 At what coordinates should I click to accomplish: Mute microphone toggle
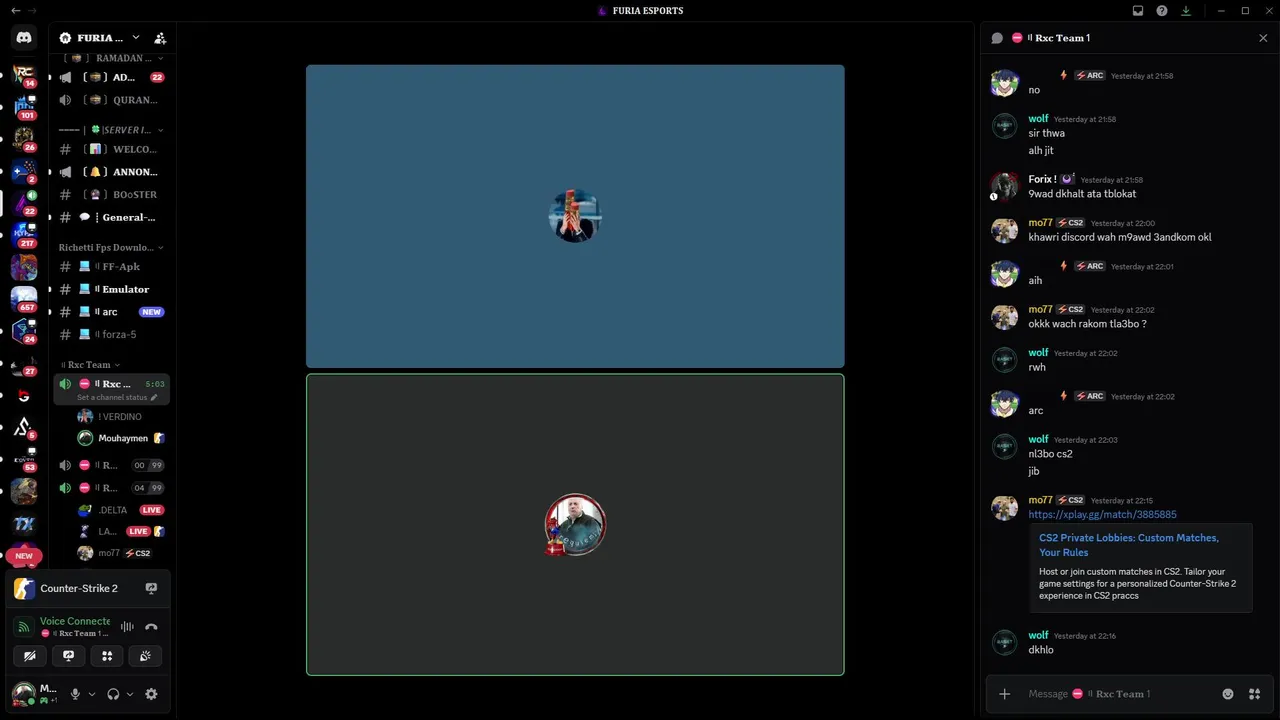click(x=75, y=694)
